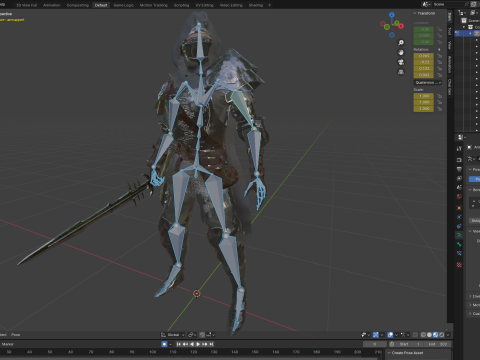Toggle viewport gizmos button
This screenshot has width=480, height=360.
point(376,335)
